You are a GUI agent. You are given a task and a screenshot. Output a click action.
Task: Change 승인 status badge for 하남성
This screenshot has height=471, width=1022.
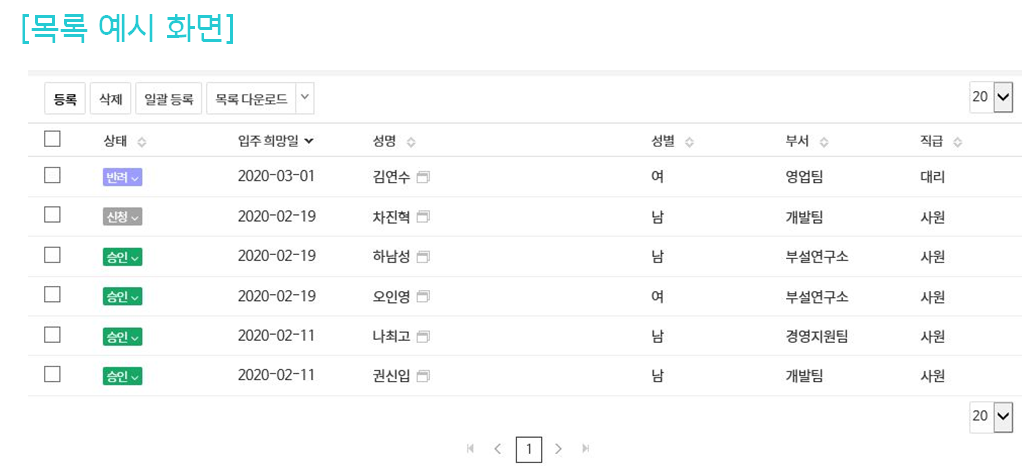coord(122,257)
